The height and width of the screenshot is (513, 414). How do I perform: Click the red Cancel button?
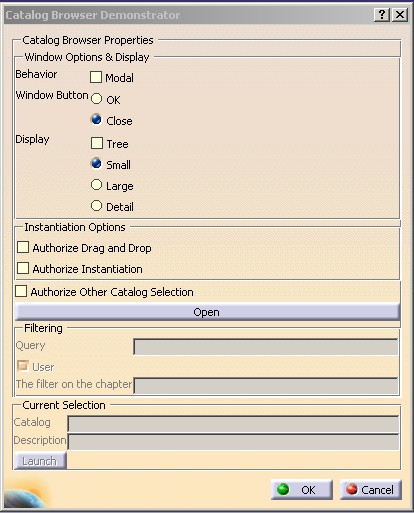371,490
